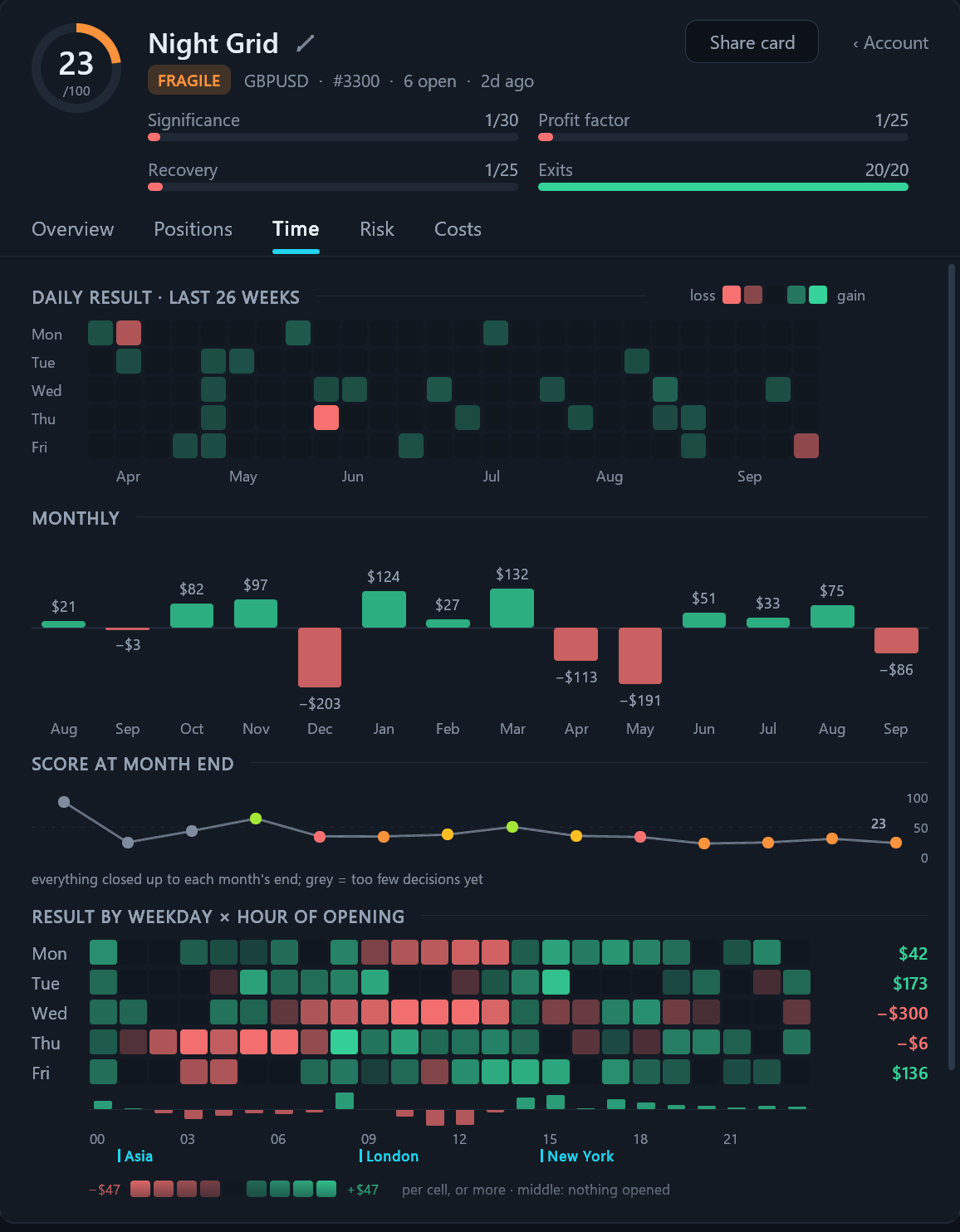The image size is (960, 1232).
Task: Open the Risk tab
Action: click(377, 229)
